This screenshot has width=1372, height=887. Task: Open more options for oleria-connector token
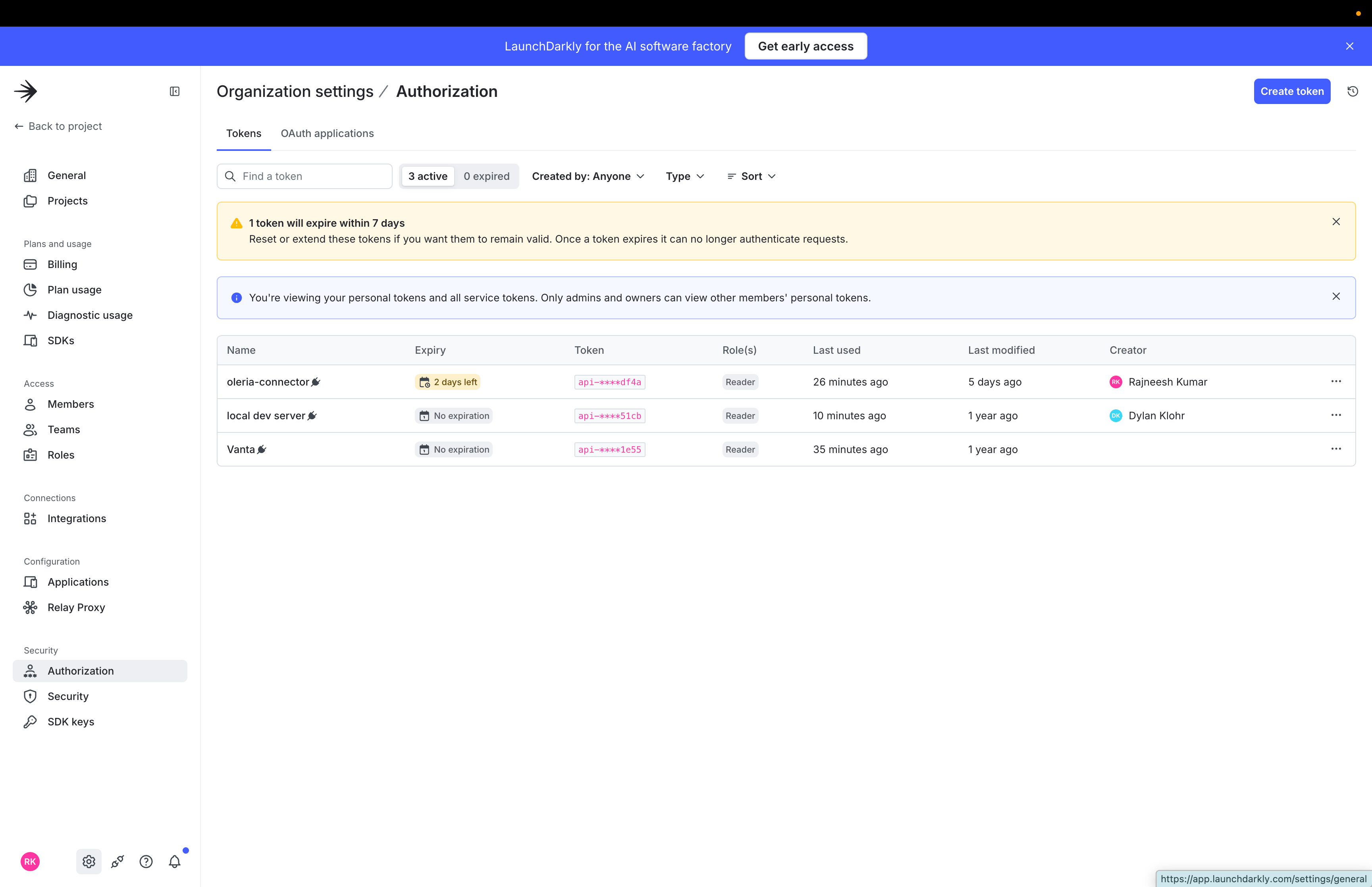point(1336,381)
